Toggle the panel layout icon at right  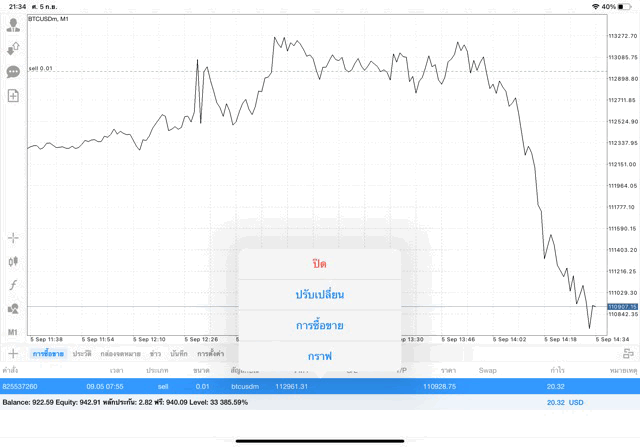pos(628,354)
